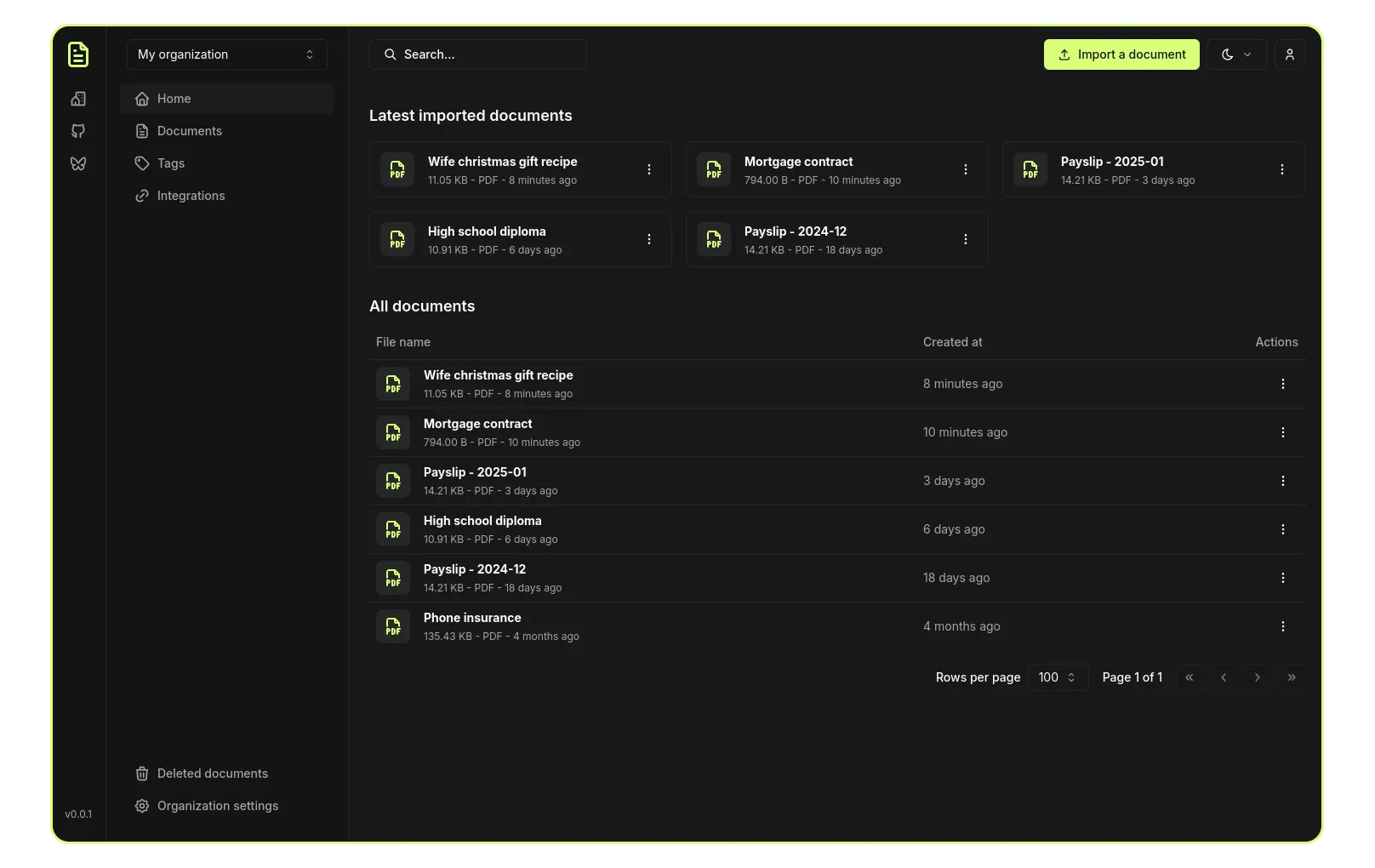Toggle the dark mode theme switcher
The height and width of the screenshot is (868, 1375).
(1236, 54)
